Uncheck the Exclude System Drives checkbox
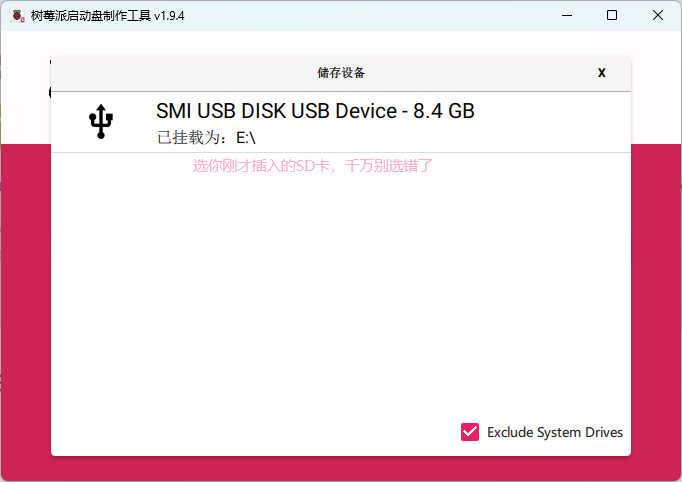This screenshot has width=682, height=482. 470,432
